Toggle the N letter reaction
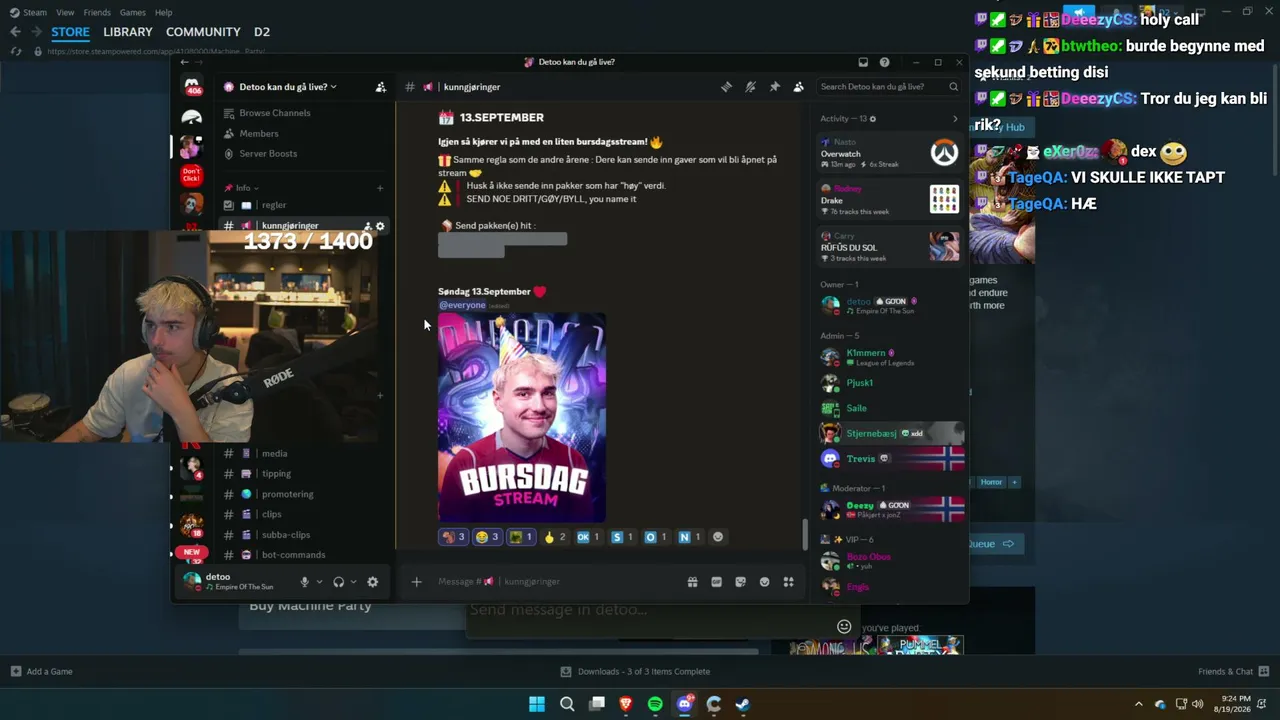 click(x=689, y=537)
